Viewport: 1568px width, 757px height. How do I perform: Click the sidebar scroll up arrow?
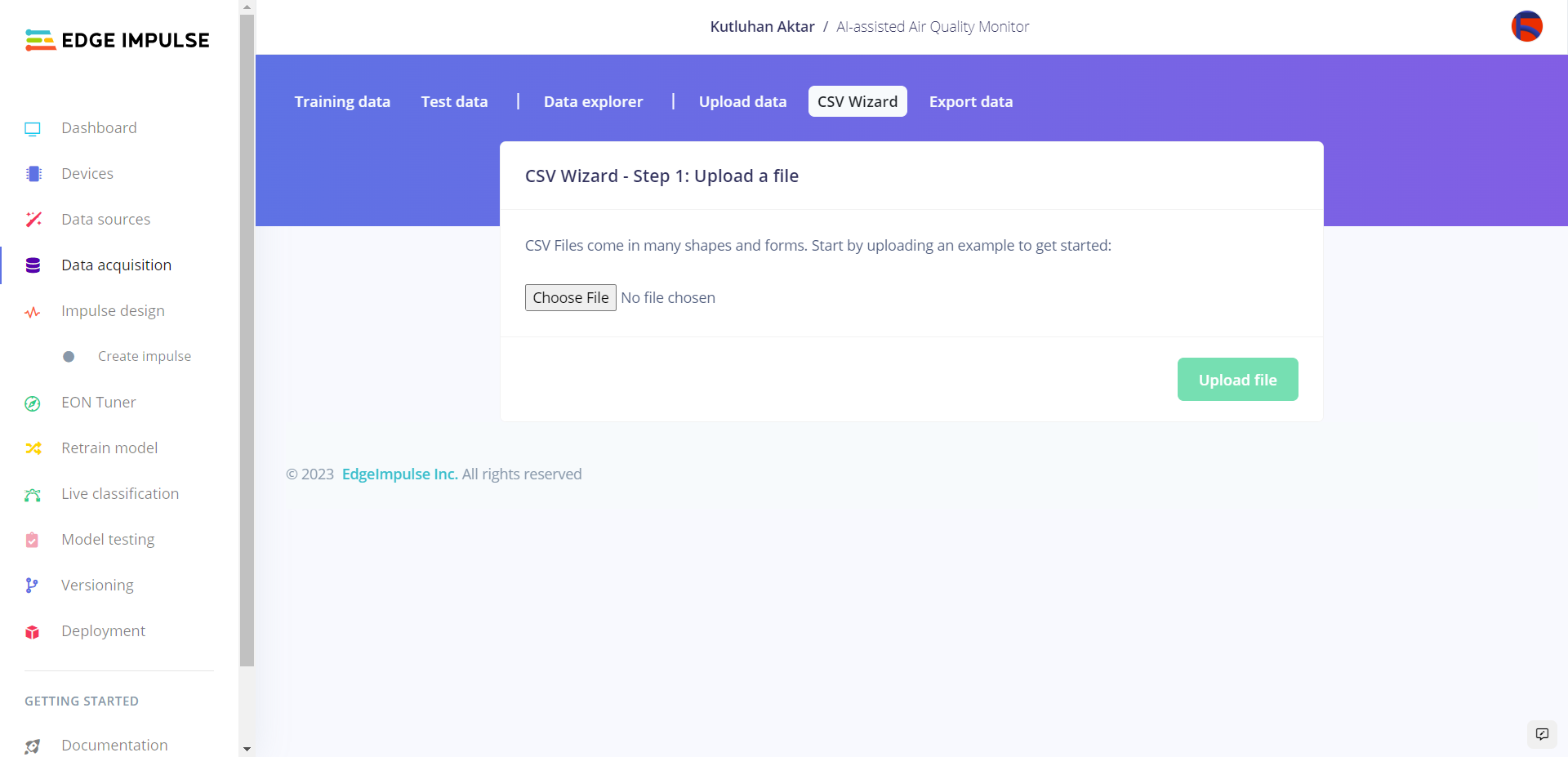coord(247,7)
